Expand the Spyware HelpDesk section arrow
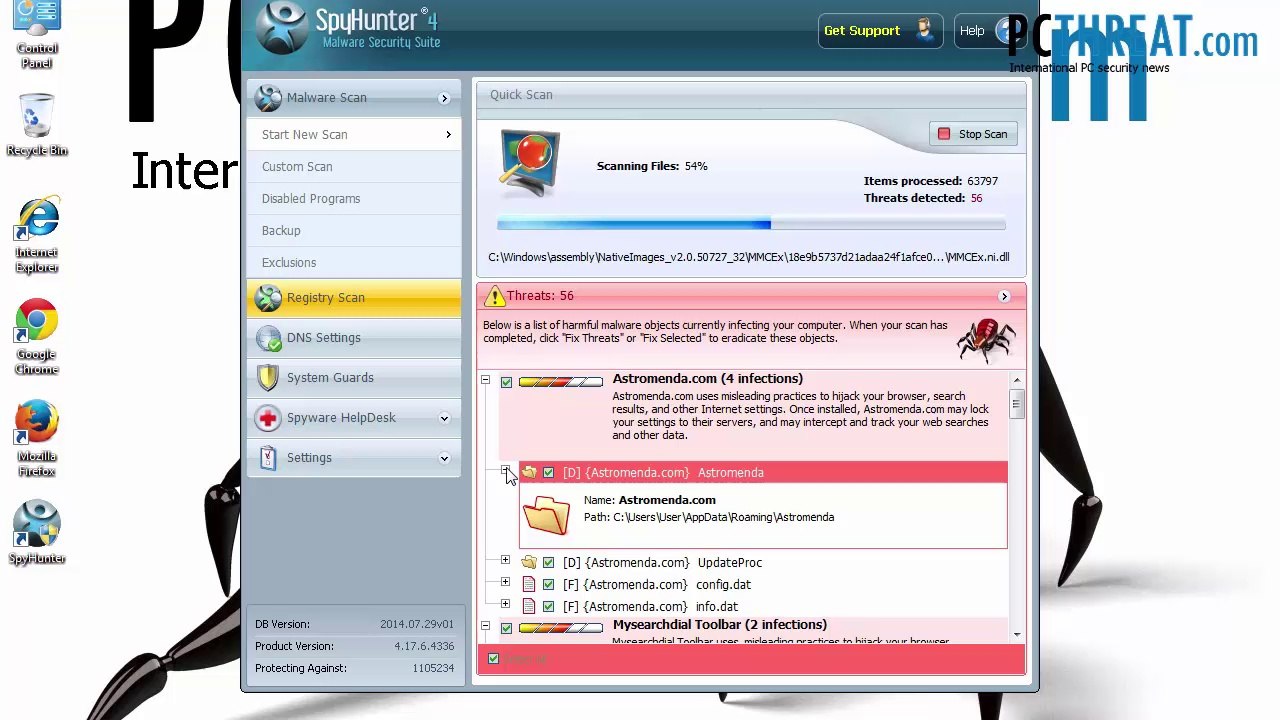 [x=444, y=418]
